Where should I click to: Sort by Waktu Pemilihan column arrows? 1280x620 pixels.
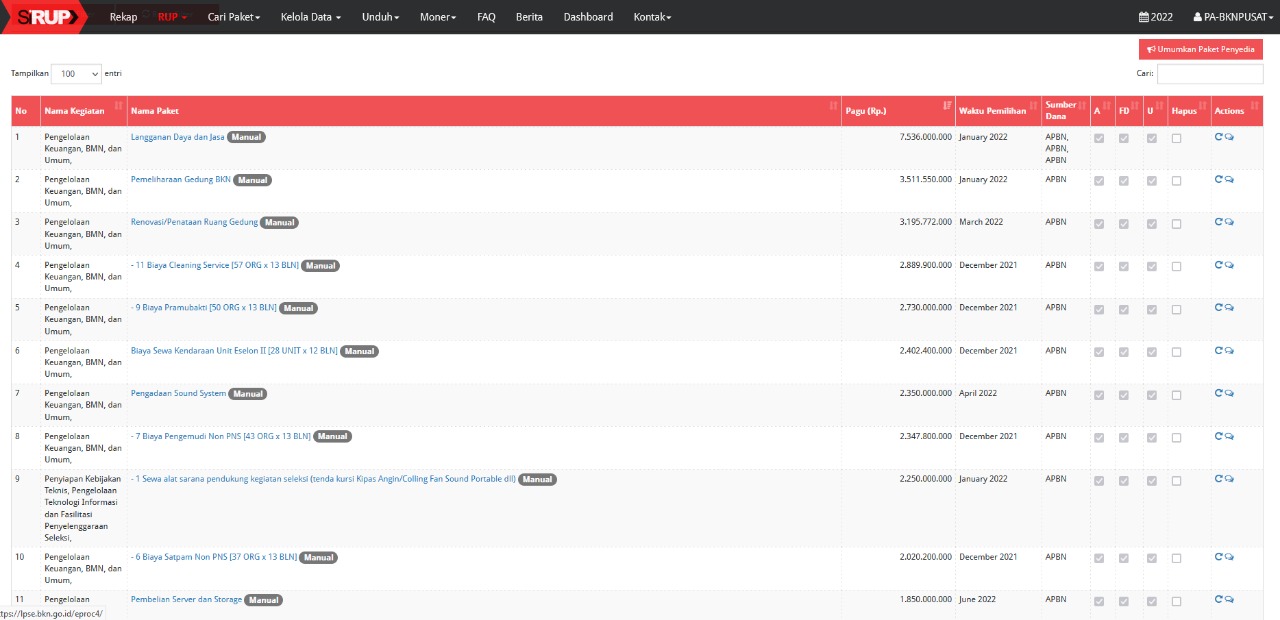point(1034,106)
